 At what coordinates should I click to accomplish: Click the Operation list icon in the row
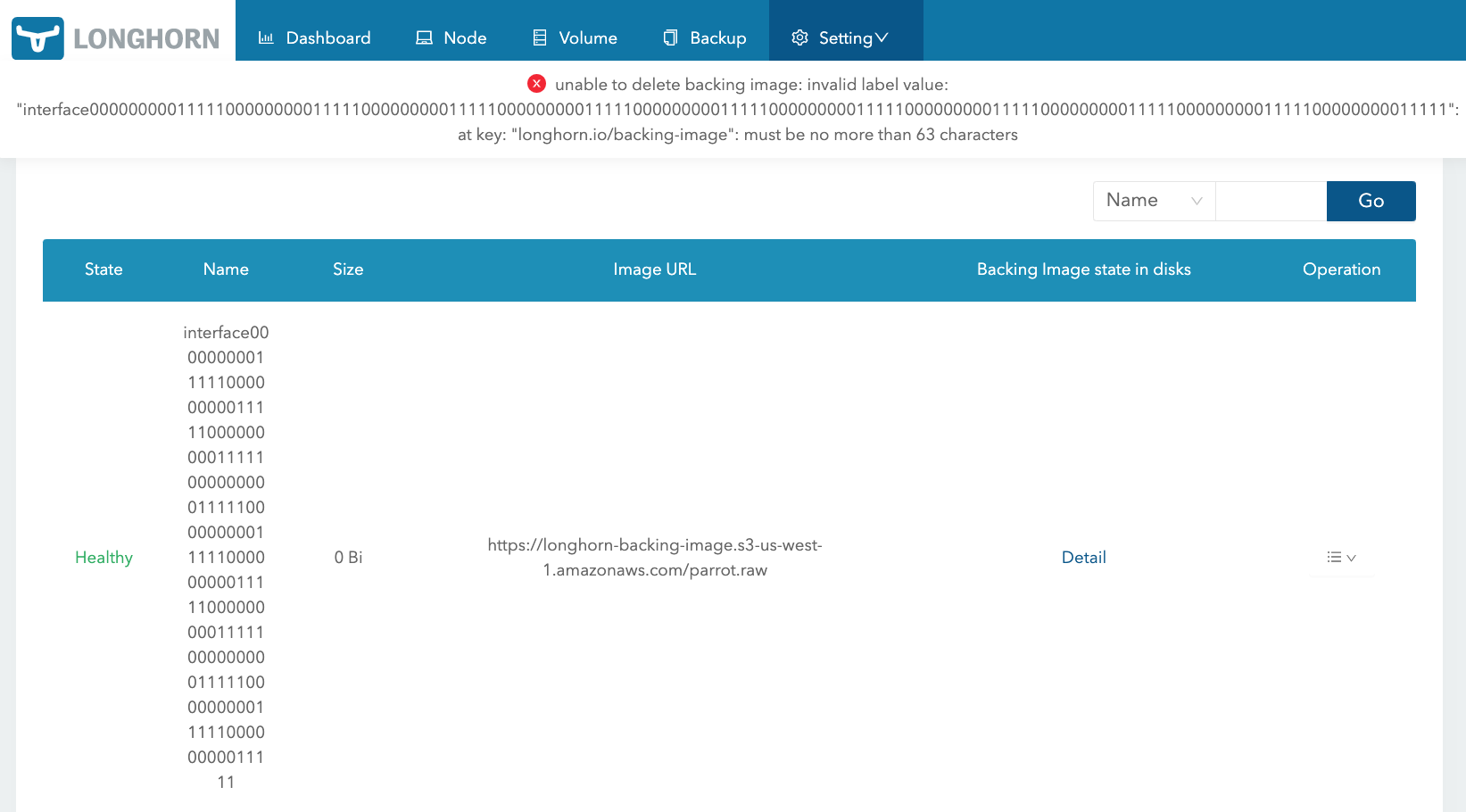click(1336, 557)
